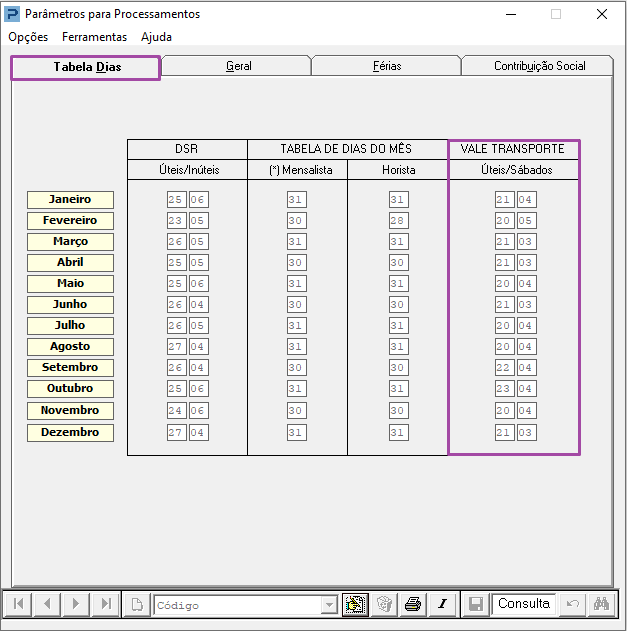
Task: Click the Maio month button
Action: click(x=70, y=283)
